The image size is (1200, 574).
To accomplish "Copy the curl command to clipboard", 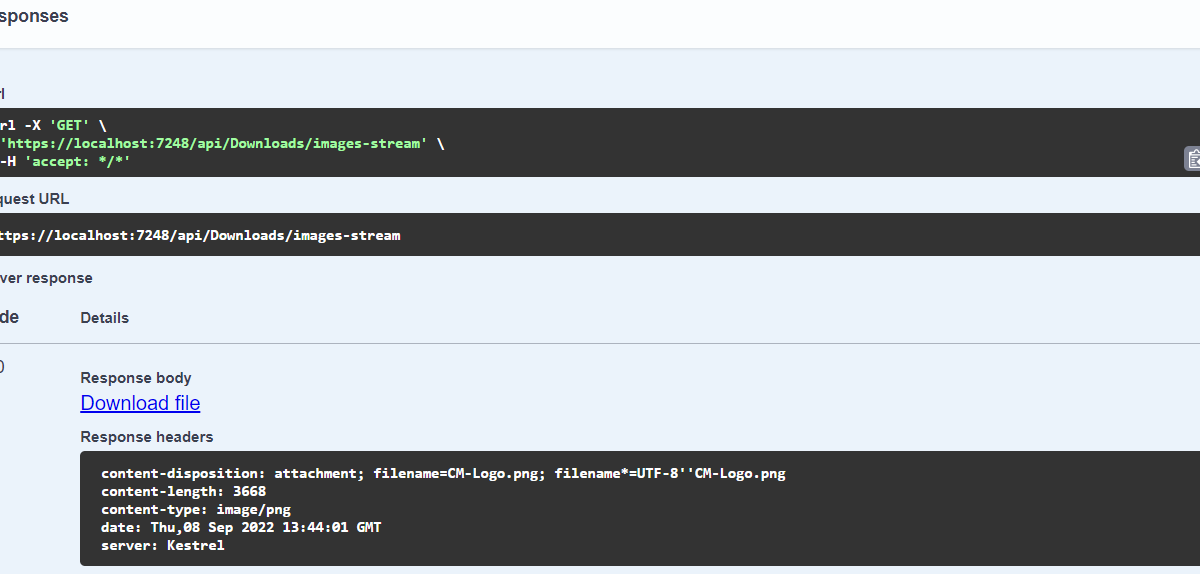I will (1192, 158).
